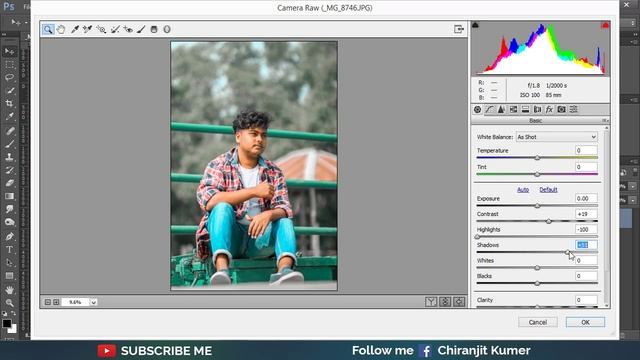Switch to the Lens Corrections tab
Viewport: 640px width, 360px height.
(x=538, y=109)
